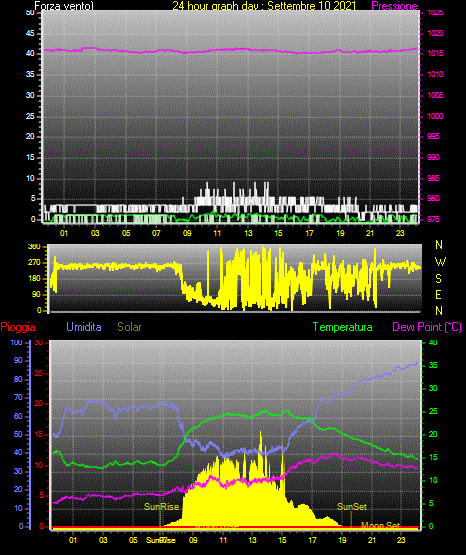The height and width of the screenshot is (555, 466).
Task: Click hour '13' under the wind graph
Action: coord(249,233)
